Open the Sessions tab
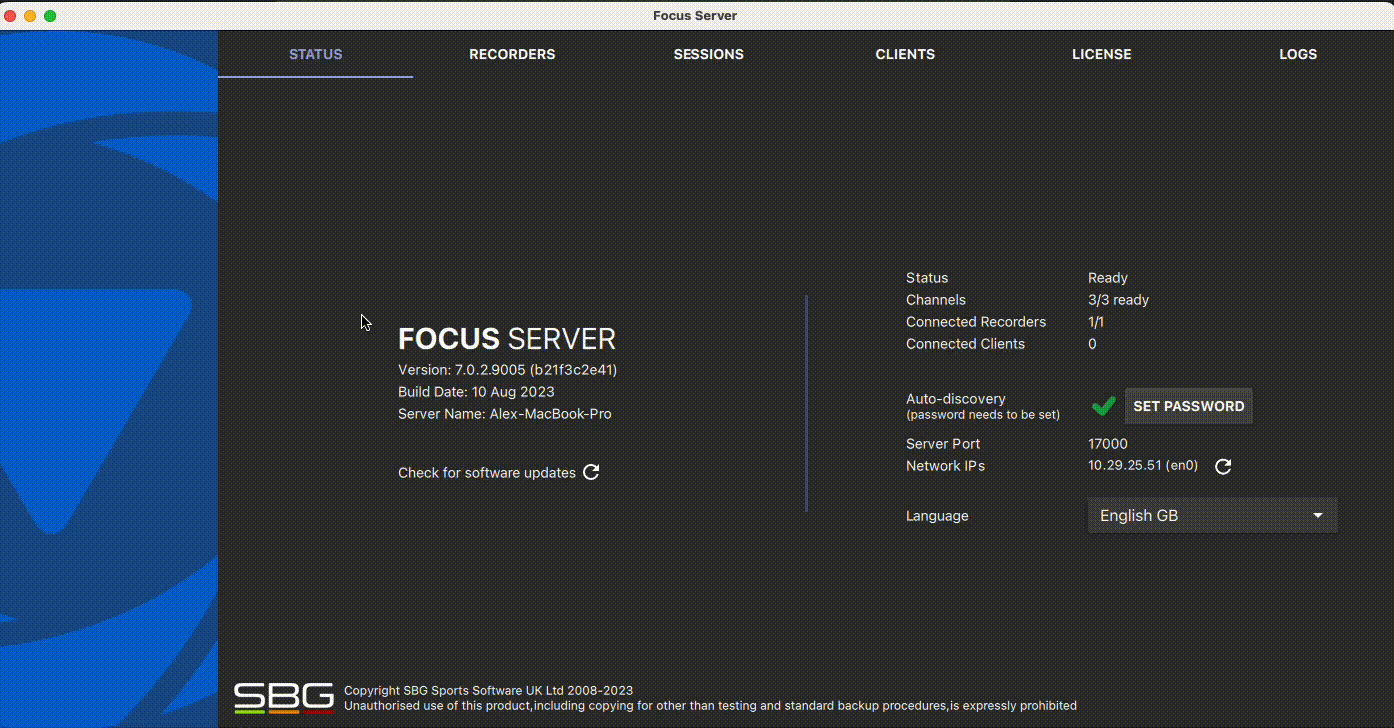 (x=708, y=54)
